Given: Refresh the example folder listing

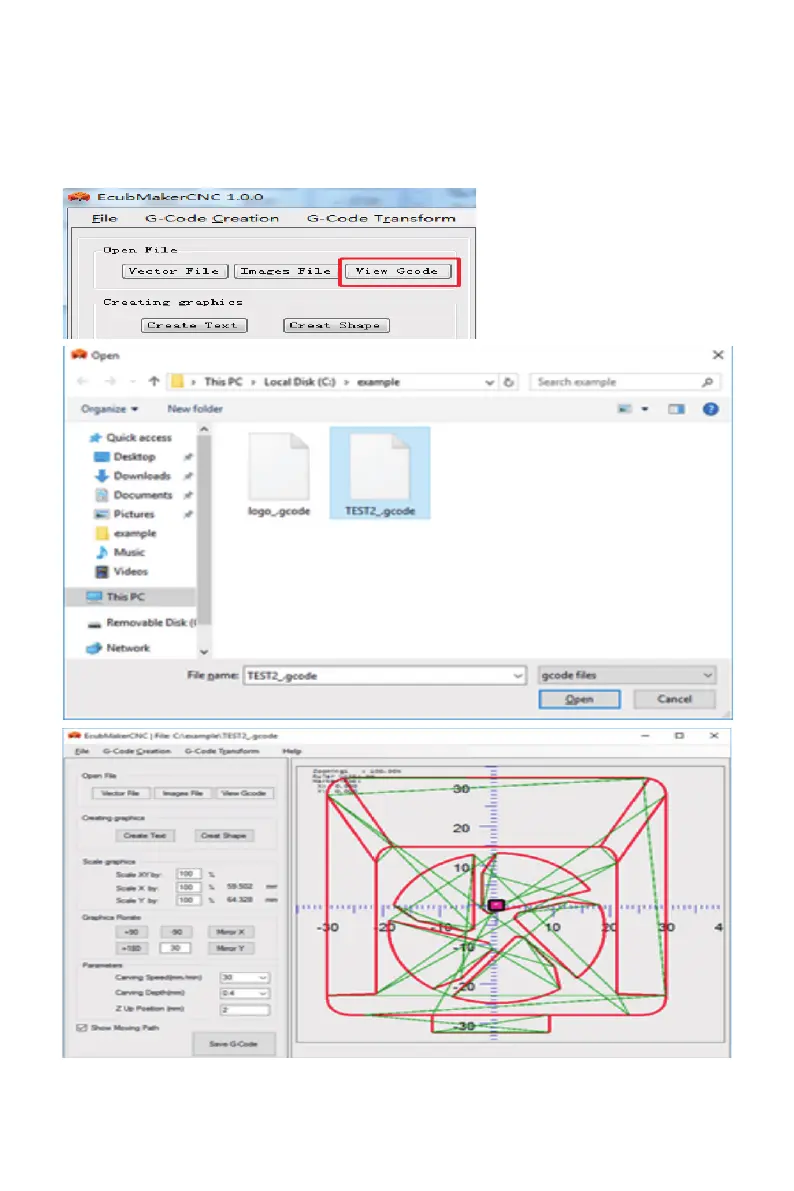Looking at the screenshot, I should (509, 382).
